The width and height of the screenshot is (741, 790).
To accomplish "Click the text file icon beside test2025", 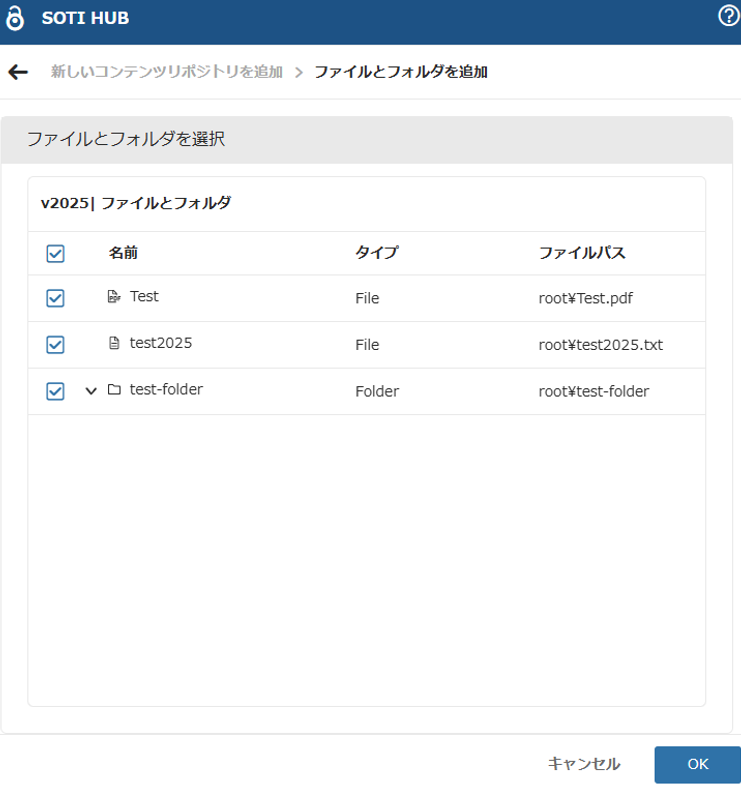I will point(114,343).
